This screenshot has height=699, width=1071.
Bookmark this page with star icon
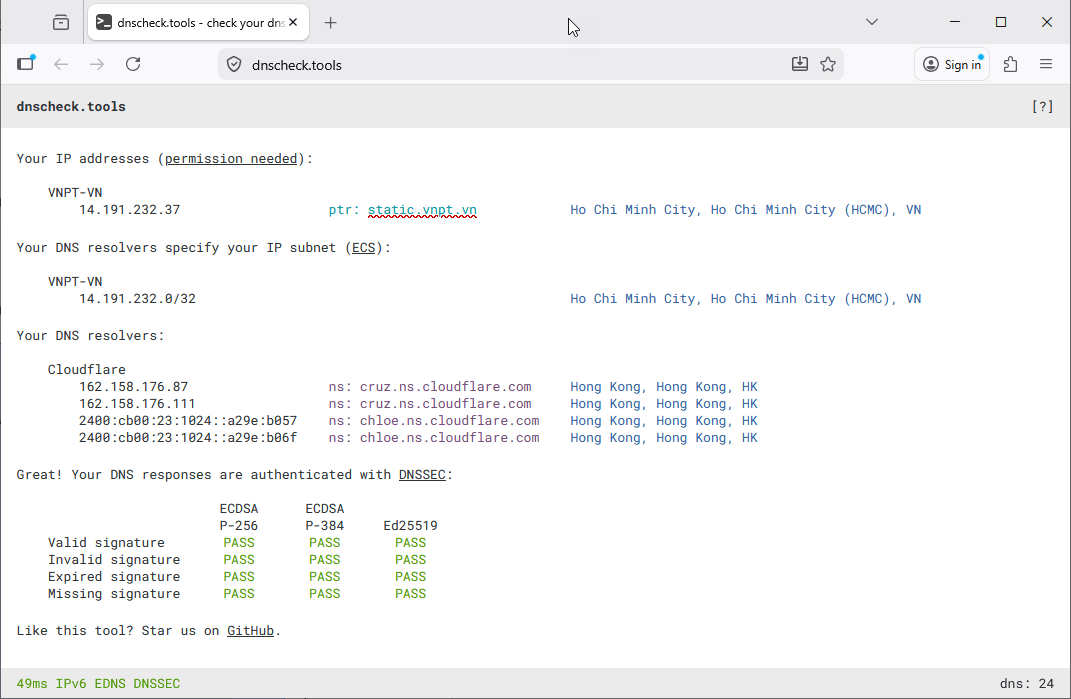click(828, 64)
